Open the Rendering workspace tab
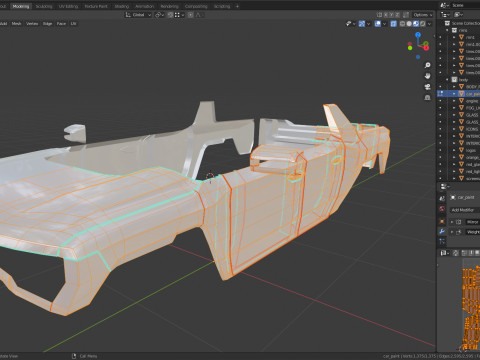Screen dimensions: 480x360 coord(169,6)
